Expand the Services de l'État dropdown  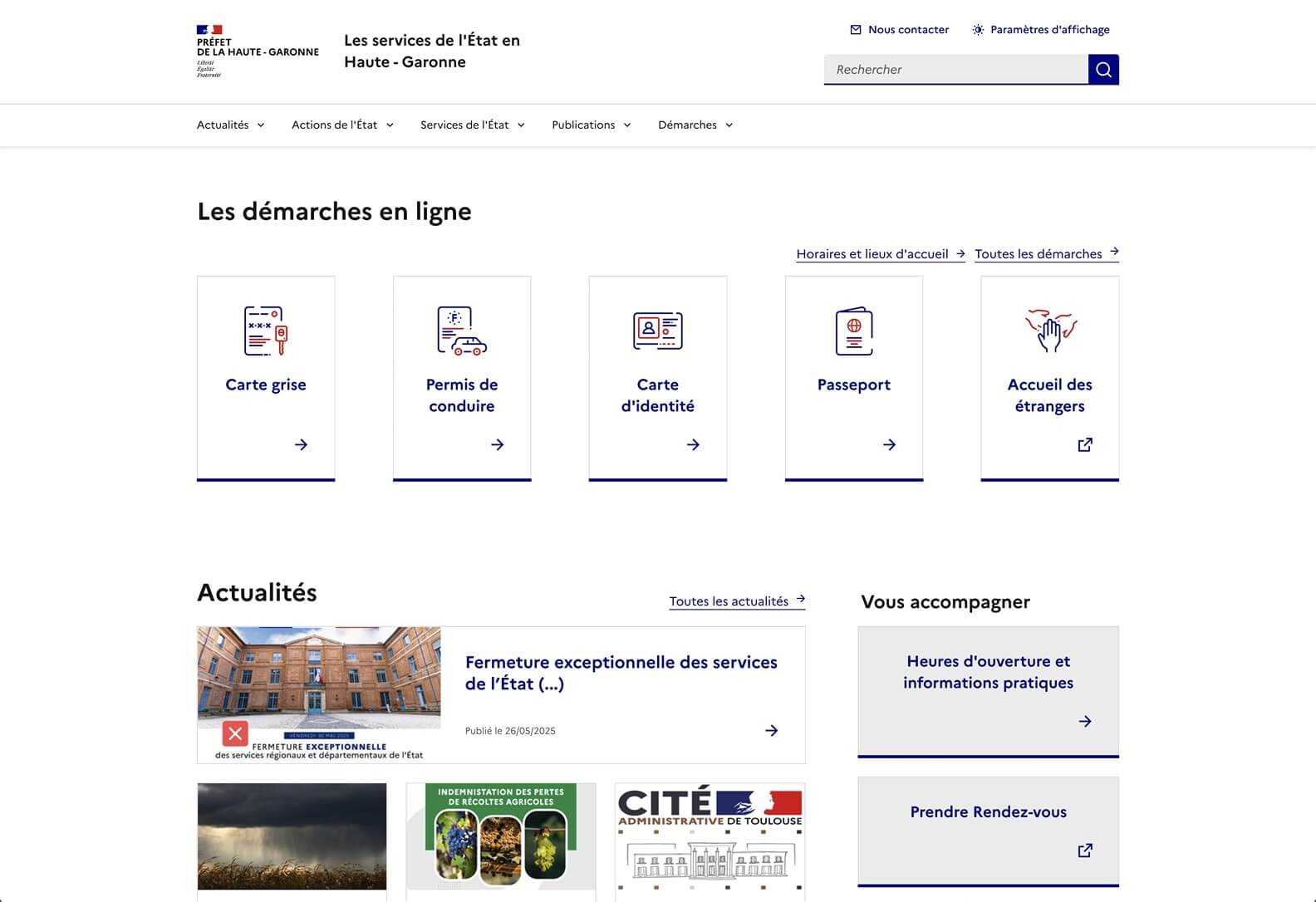pyautogui.click(x=472, y=125)
